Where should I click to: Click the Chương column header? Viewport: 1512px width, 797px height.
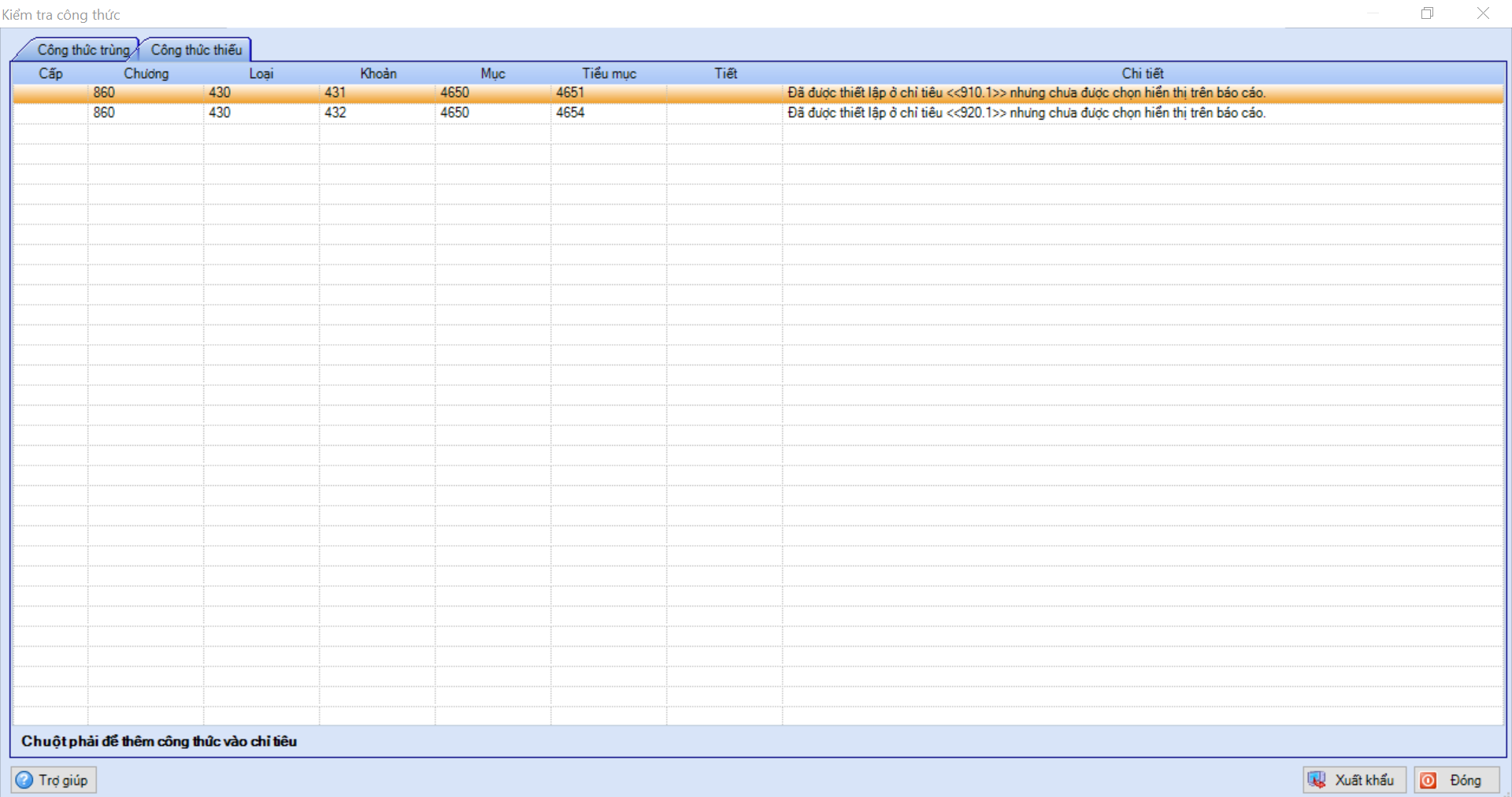(x=146, y=73)
